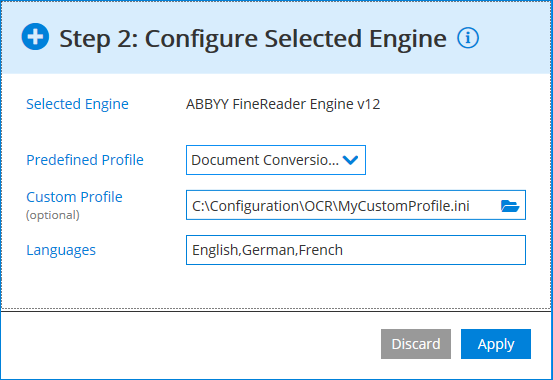The width and height of the screenshot is (553, 380).
Task: Click the Apply button
Action: pos(496,344)
